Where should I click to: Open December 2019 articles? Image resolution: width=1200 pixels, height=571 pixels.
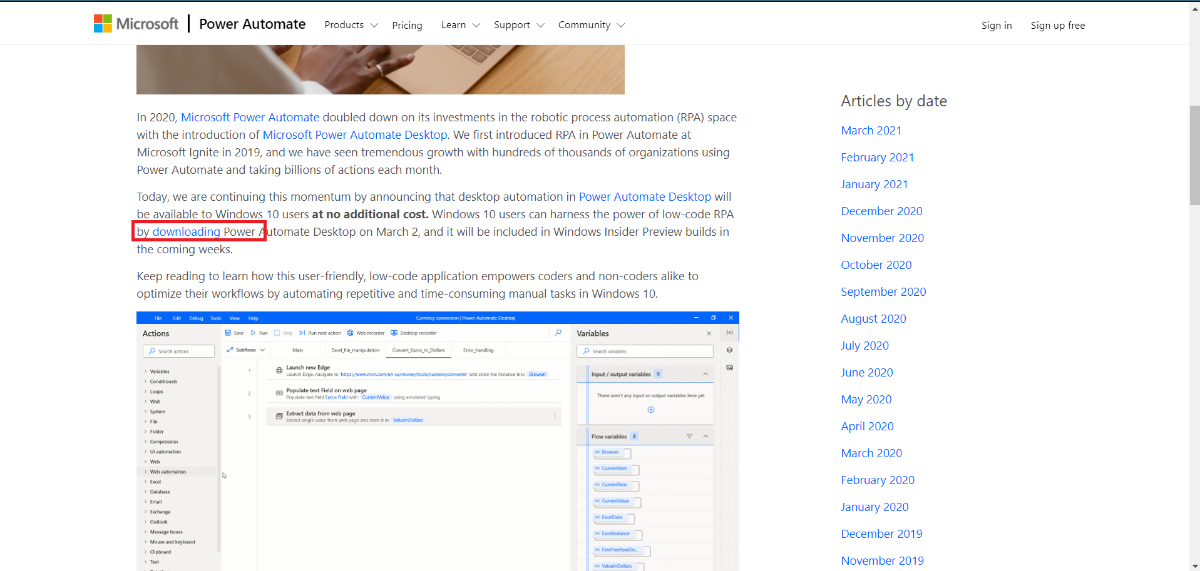[881, 534]
